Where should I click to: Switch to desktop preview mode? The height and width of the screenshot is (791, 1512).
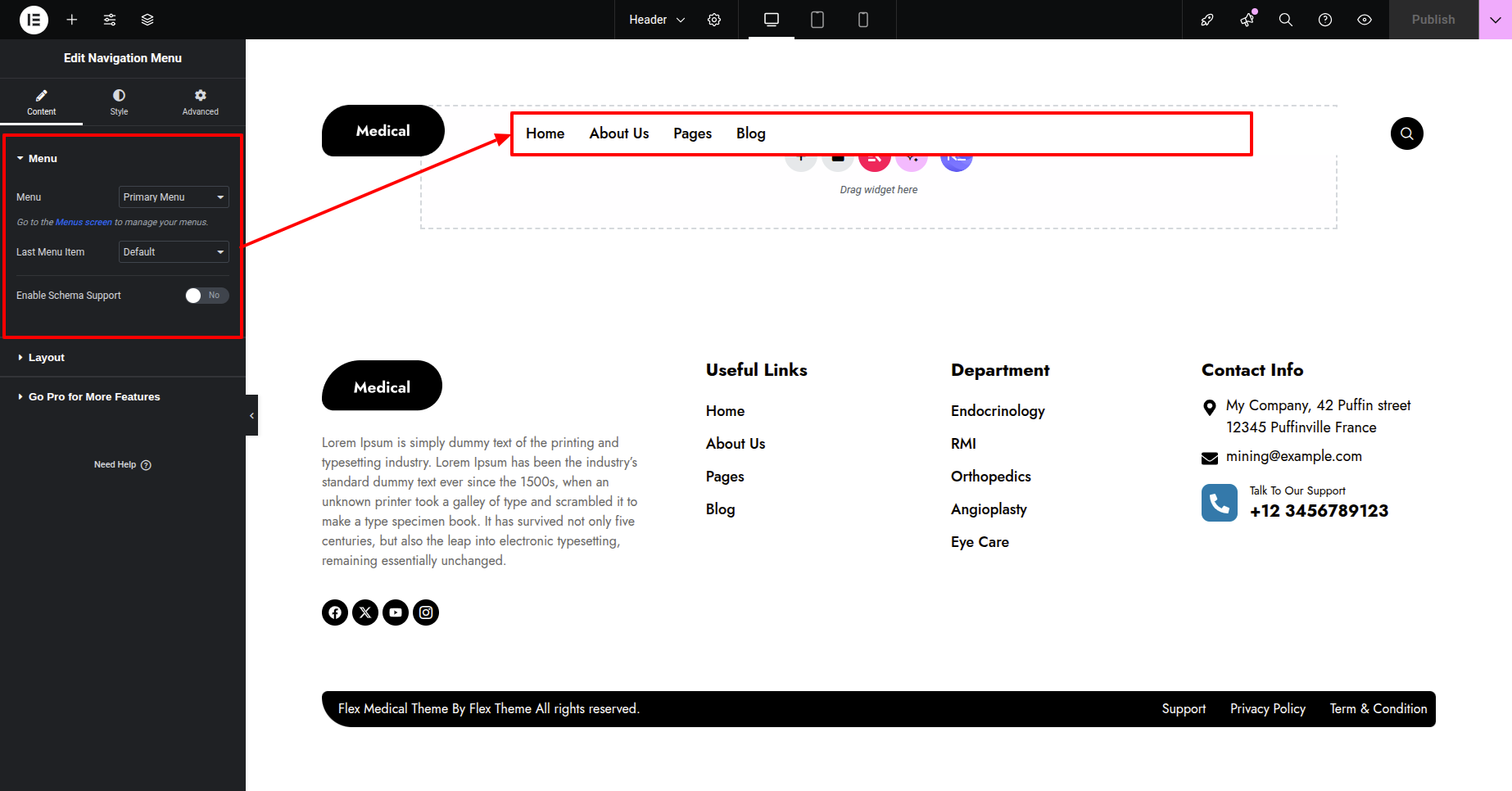[x=772, y=20]
